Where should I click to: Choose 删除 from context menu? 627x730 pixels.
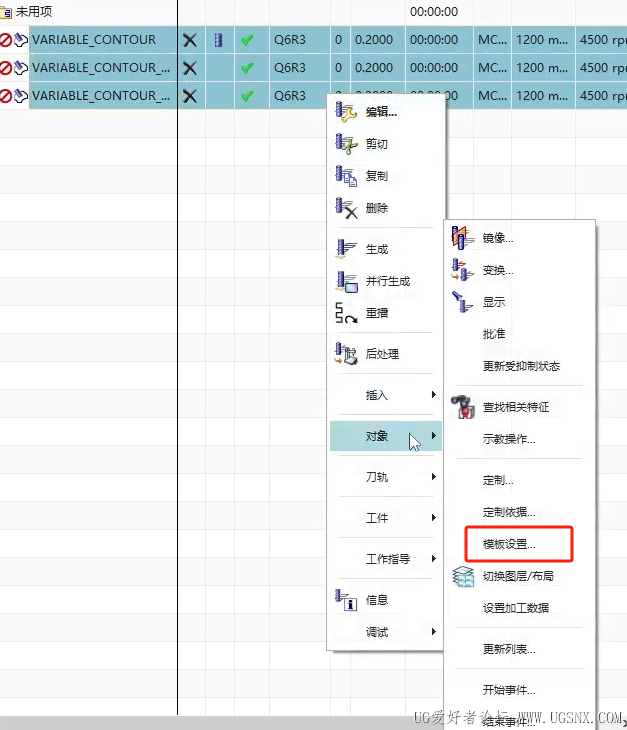coord(377,208)
